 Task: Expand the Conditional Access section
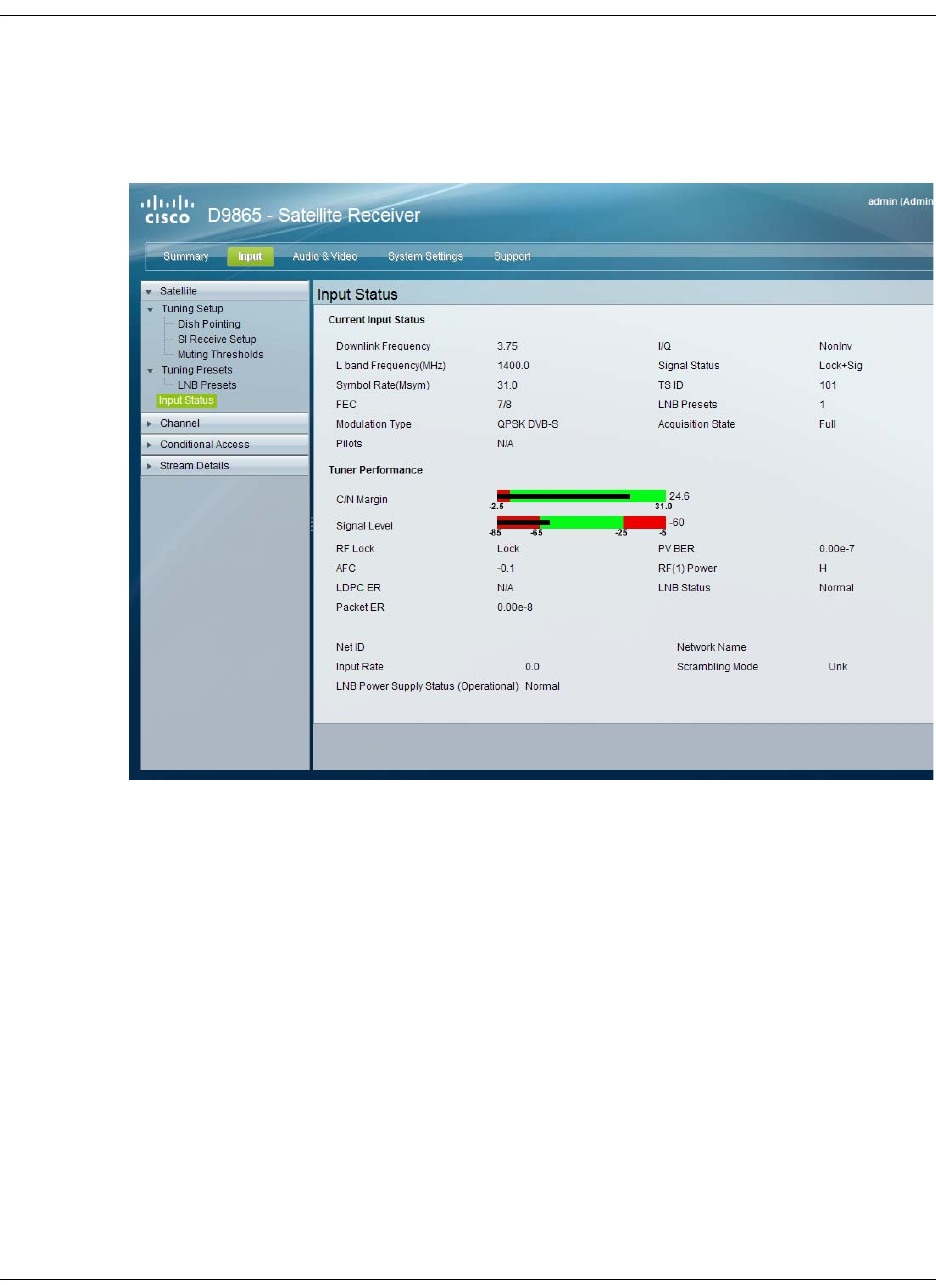coord(225,444)
